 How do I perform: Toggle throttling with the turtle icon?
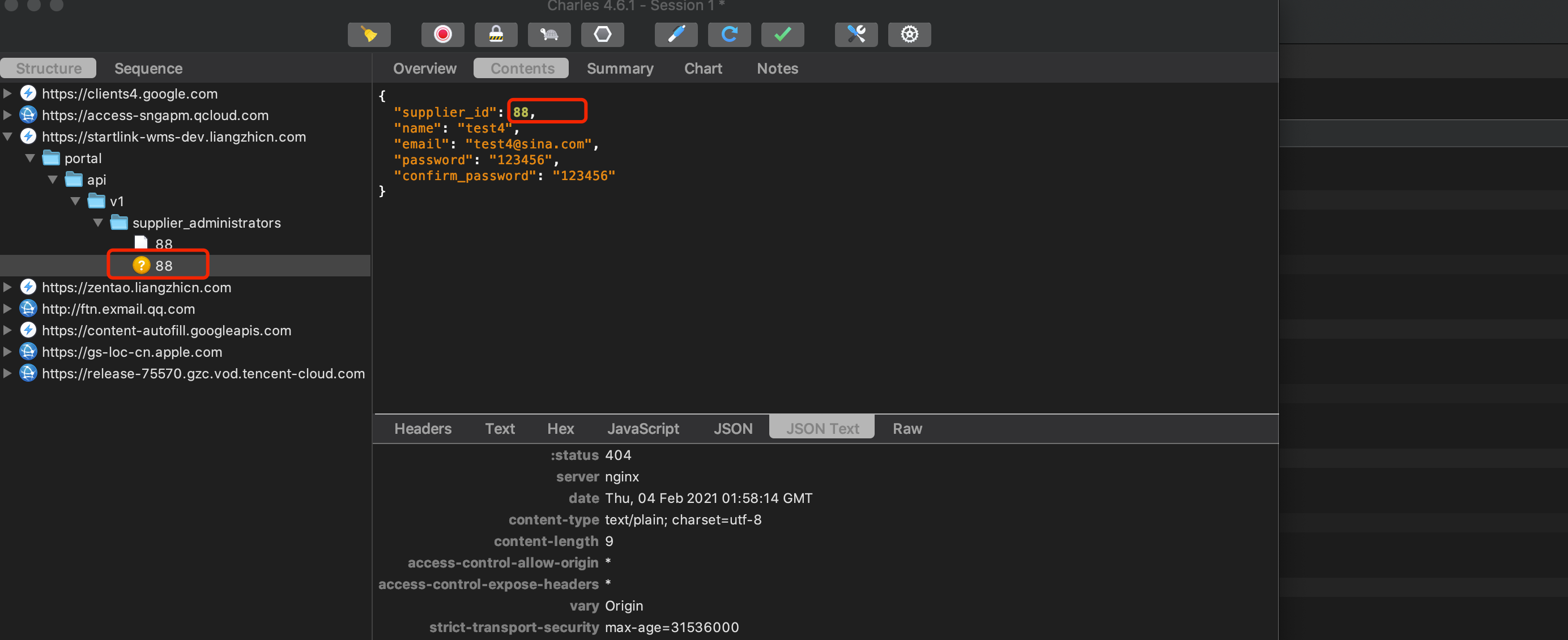pyautogui.click(x=549, y=34)
